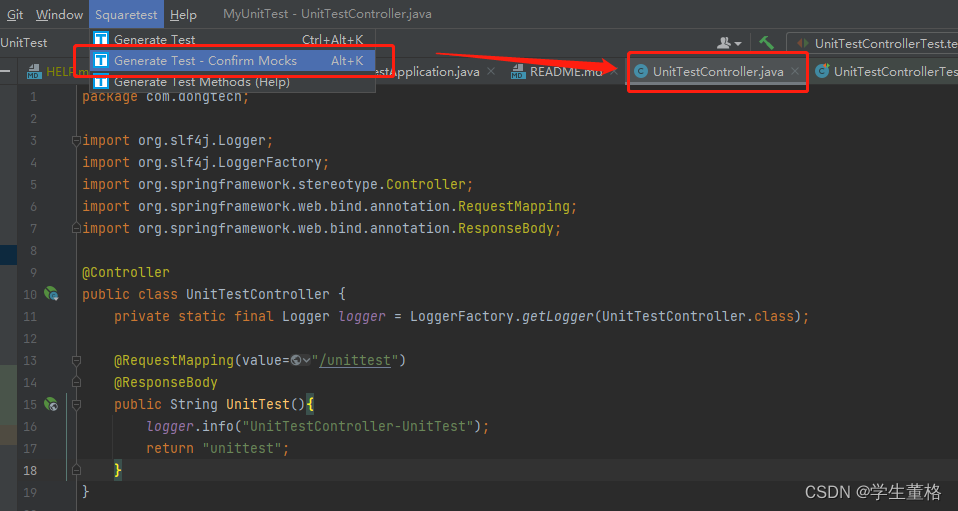Open the UnitTestControllerTest run configuration dropdown
The width and height of the screenshot is (958, 511).
tap(874, 43)
